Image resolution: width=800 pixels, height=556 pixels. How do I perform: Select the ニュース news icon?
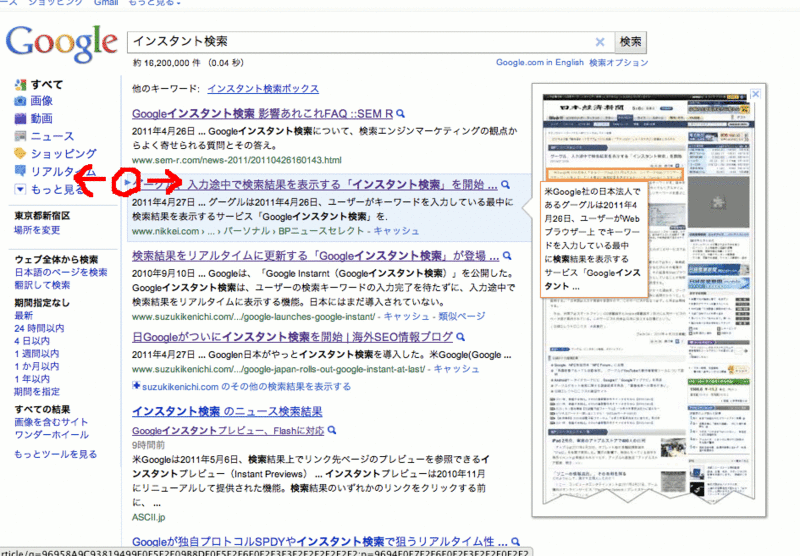pos(20,136)
